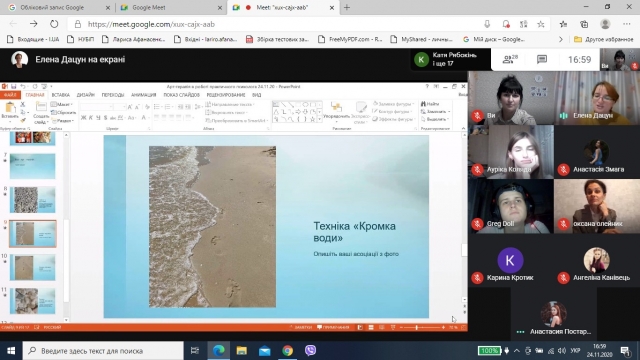Open Эффекты фигуры shape effects dropdown

coord(393,119)
